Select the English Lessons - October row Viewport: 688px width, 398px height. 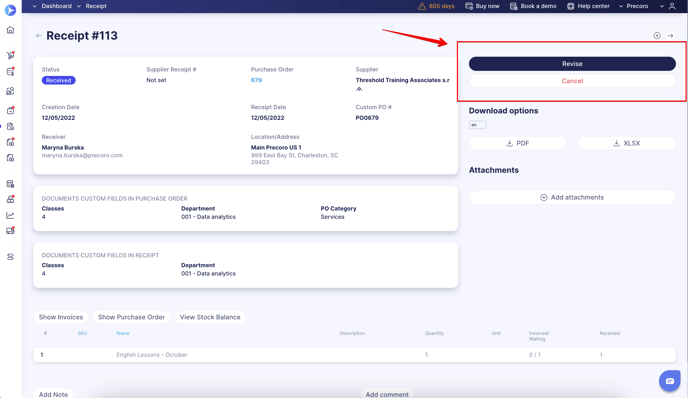click(x=355, y=355)
